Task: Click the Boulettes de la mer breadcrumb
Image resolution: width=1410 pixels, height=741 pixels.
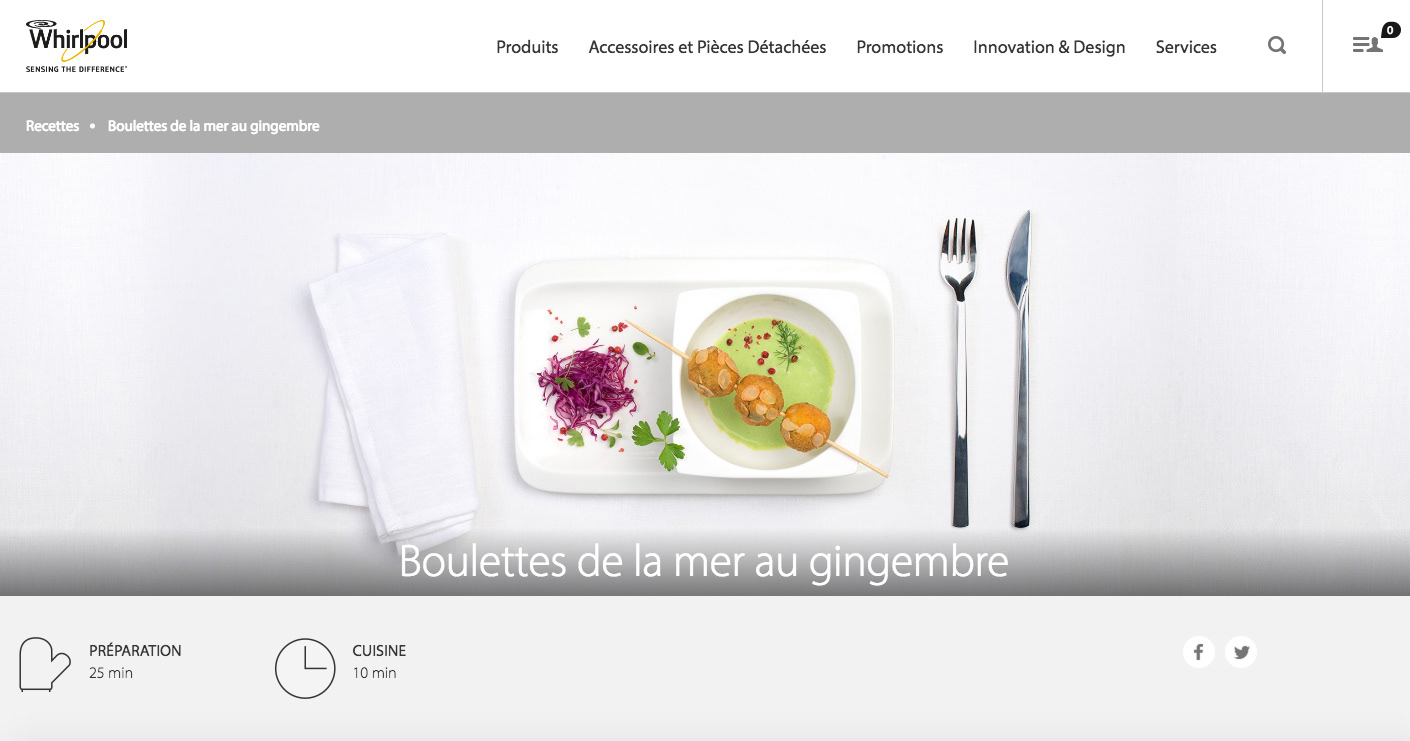Action: pyautogui.click(x=214, y=126)
